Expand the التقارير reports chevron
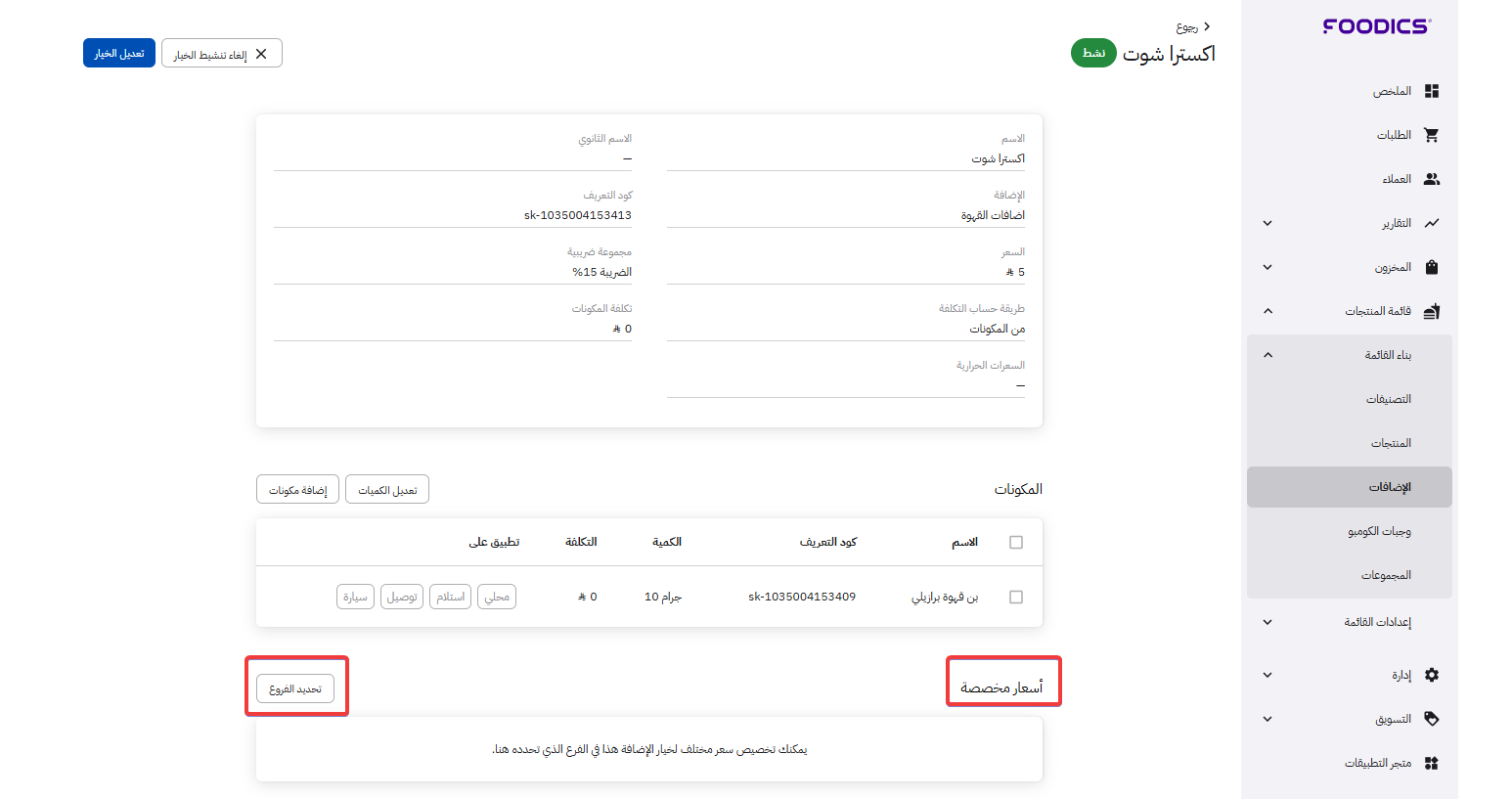This screenshot has width=1512, height=799. click(x=1267, y=223)
